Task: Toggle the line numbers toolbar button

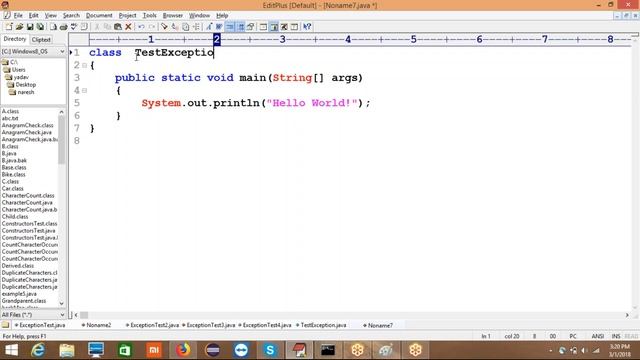Action: (230, 27)
